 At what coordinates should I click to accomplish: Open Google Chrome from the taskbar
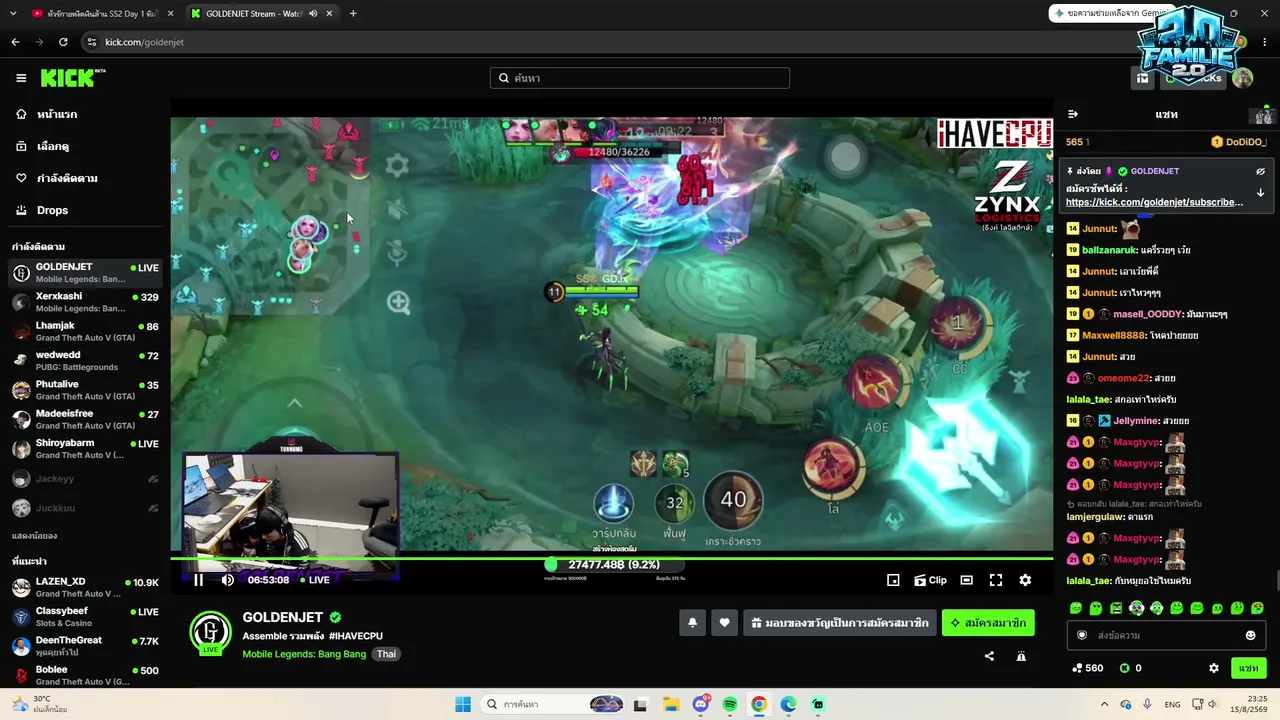pos(759,704)
